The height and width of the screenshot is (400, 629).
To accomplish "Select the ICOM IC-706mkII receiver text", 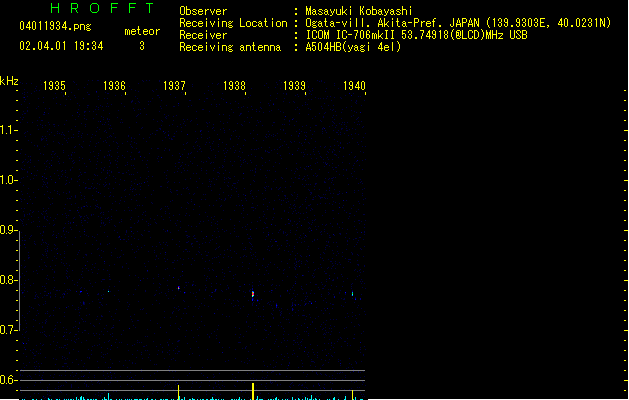I will [416, 35].
